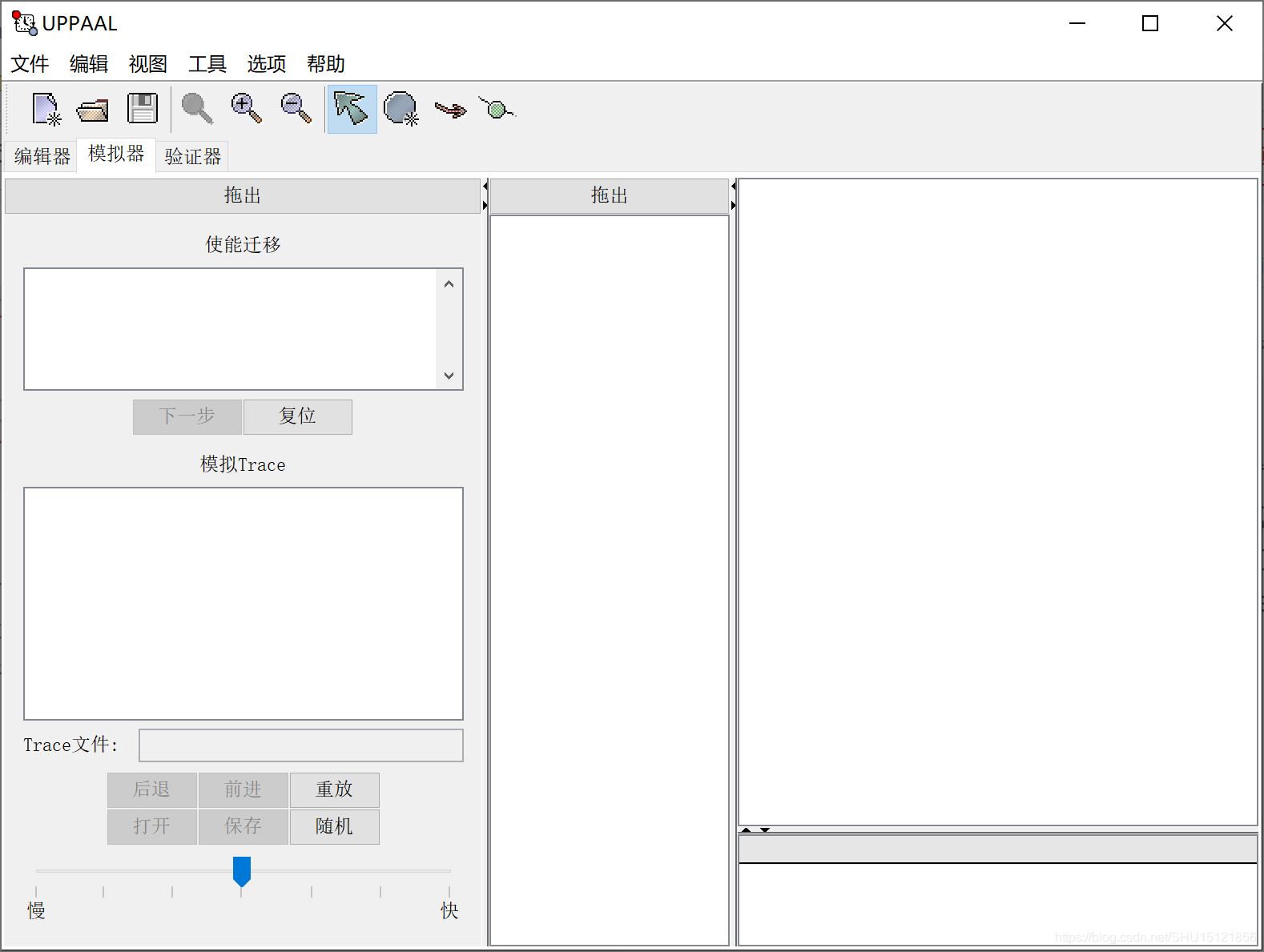This screenshot has width=1264, height=952.
Task: Click the left panel 拖出 button
Action: tap(243, 195)
